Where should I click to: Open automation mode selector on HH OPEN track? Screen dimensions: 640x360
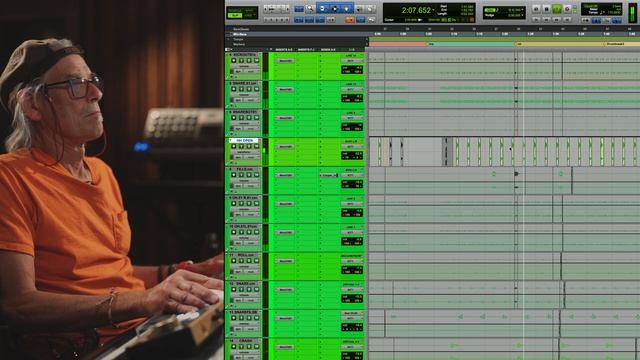point(251,157)
